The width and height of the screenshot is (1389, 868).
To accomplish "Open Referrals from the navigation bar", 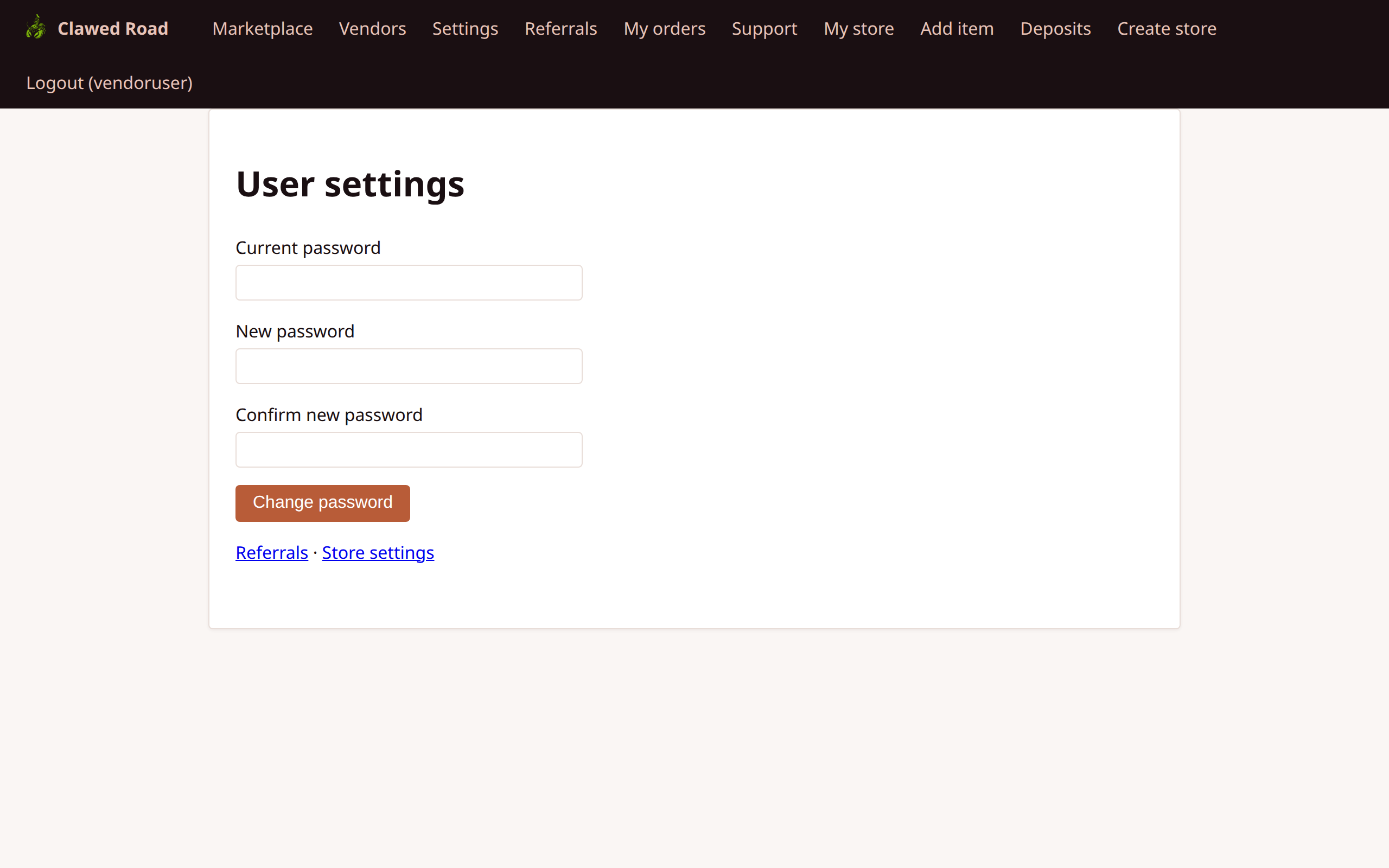I will click(560, 28).
